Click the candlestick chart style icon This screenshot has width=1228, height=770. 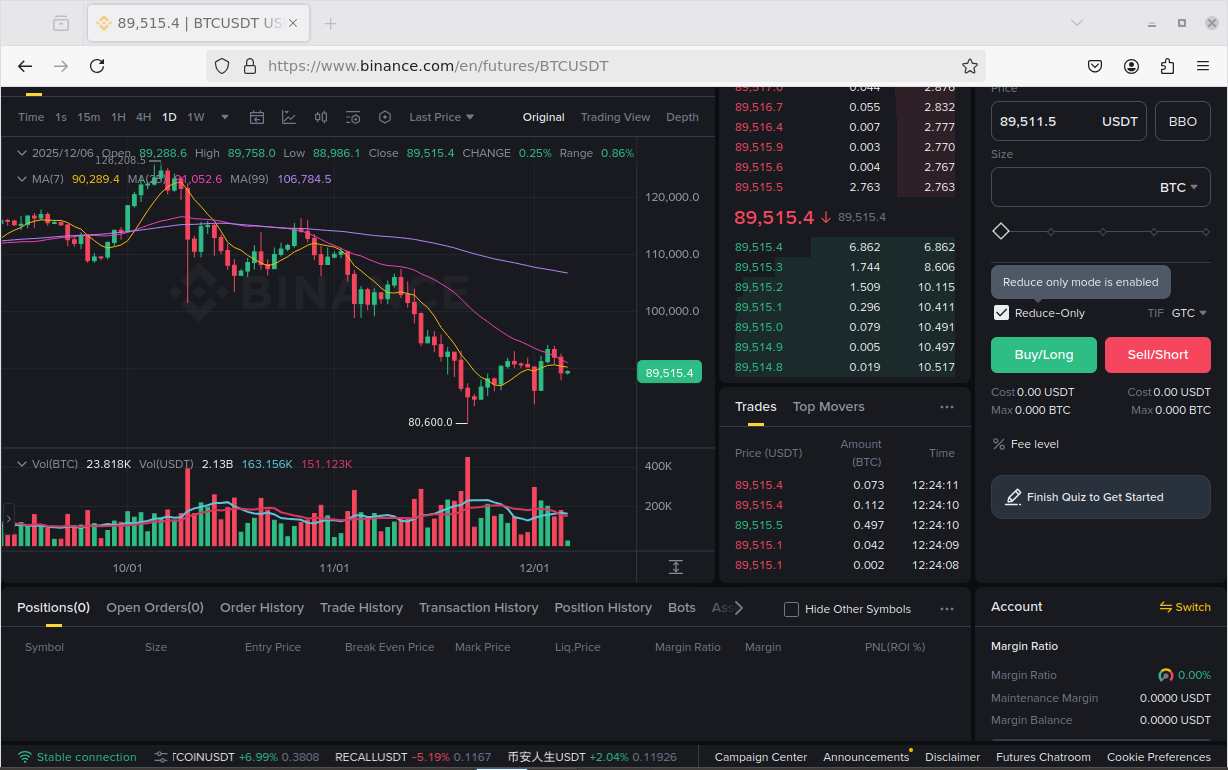click(321, 117)
